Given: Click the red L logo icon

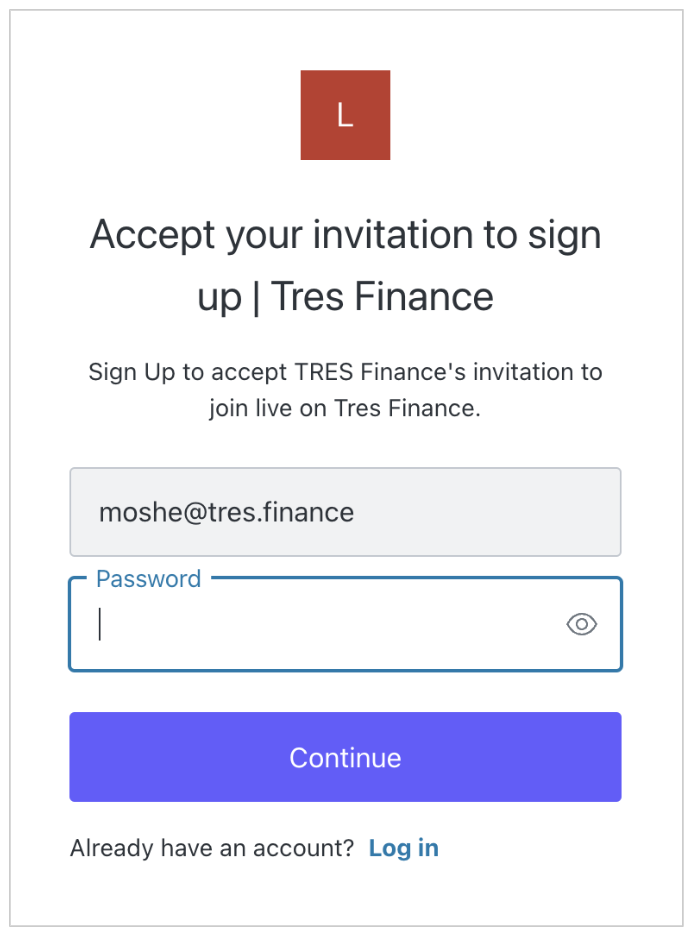Looking at the screenshot, I should 345,115.
